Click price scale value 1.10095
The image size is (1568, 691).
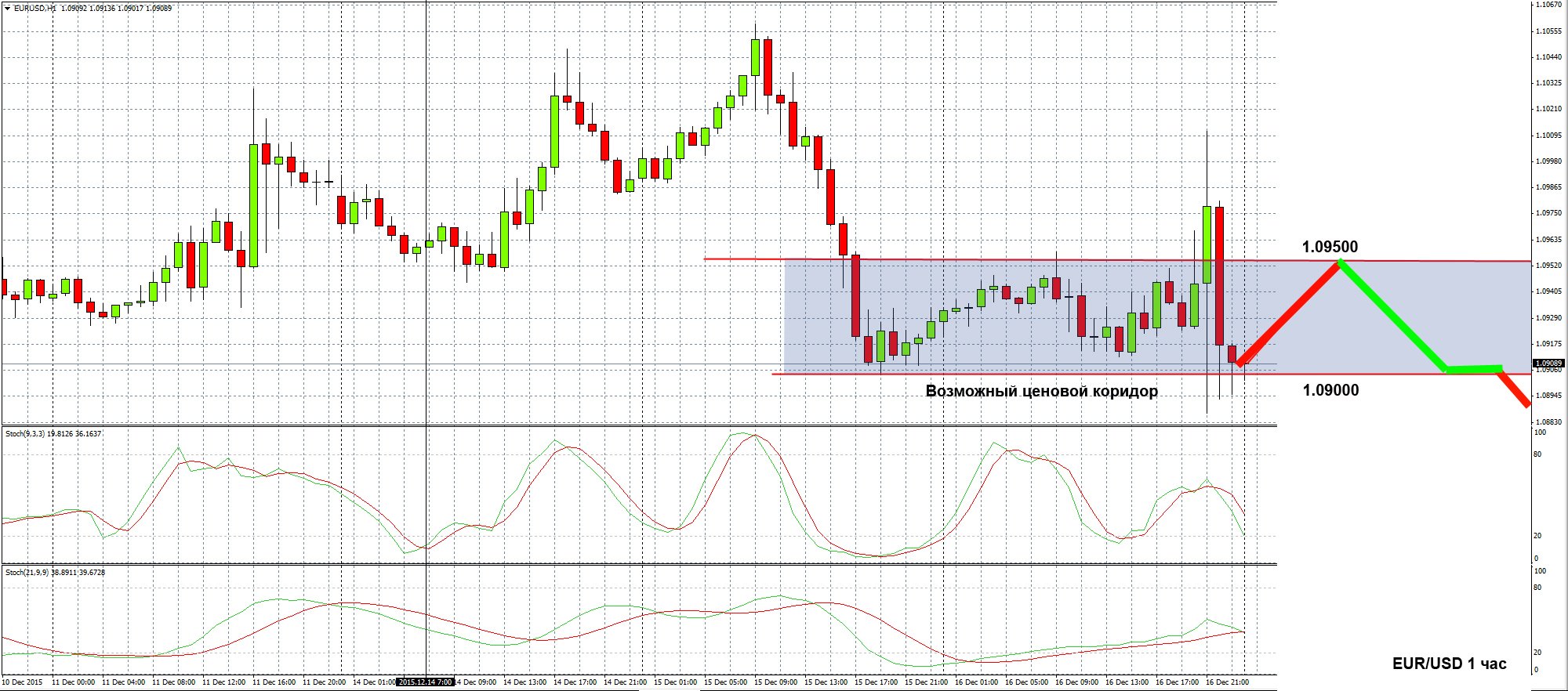pyautogui.click(x=1548, y=136)
